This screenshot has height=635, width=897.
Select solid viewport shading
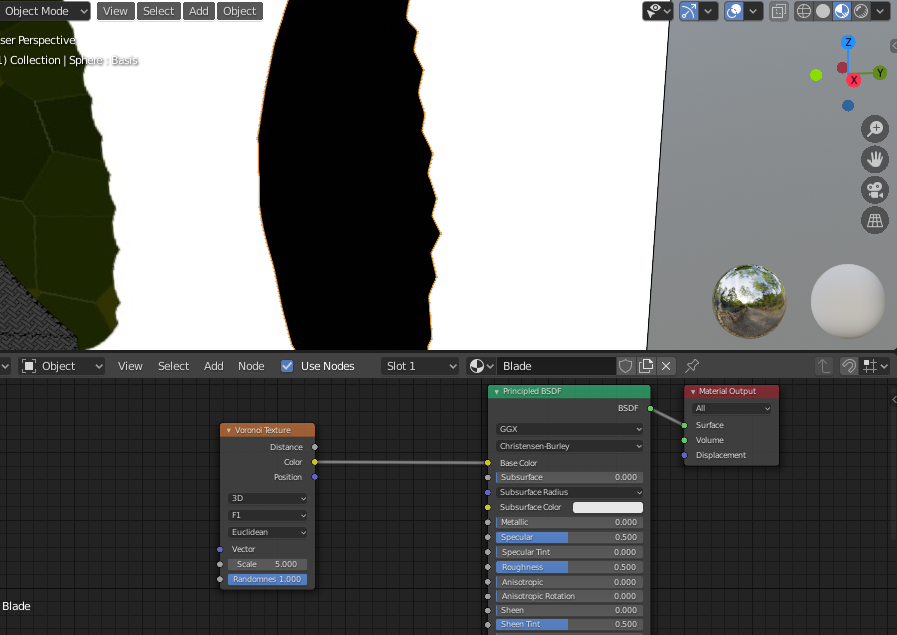pos(823,11)
